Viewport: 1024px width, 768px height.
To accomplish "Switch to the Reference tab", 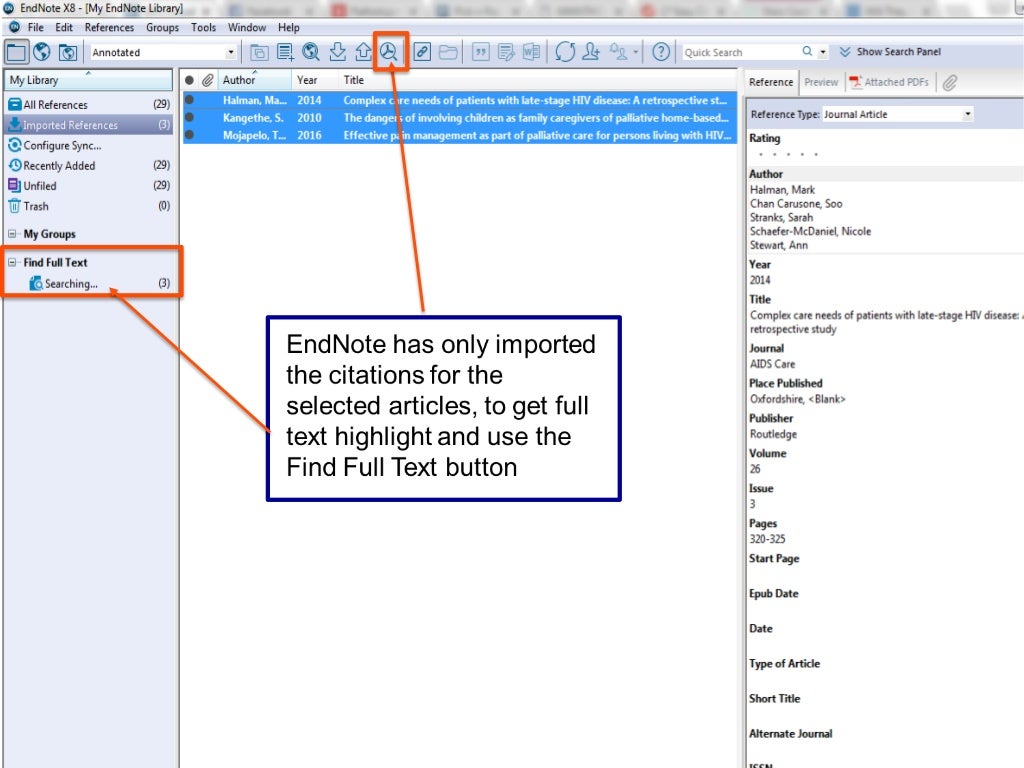I will tap(771, 82).
